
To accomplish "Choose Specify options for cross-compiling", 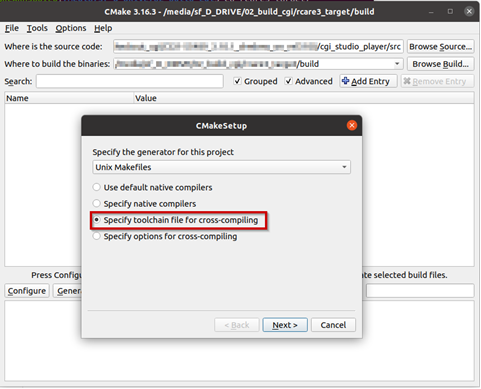I will pos(97,236).
